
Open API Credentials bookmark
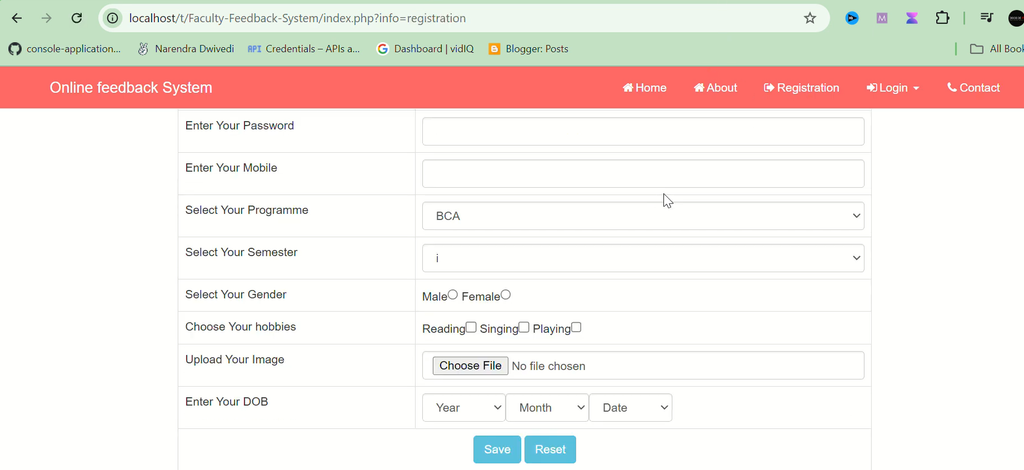point(304,48)
